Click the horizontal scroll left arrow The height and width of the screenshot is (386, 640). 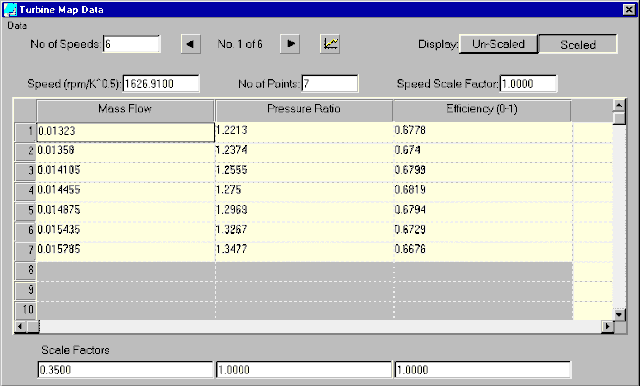(x=20, y=326)
